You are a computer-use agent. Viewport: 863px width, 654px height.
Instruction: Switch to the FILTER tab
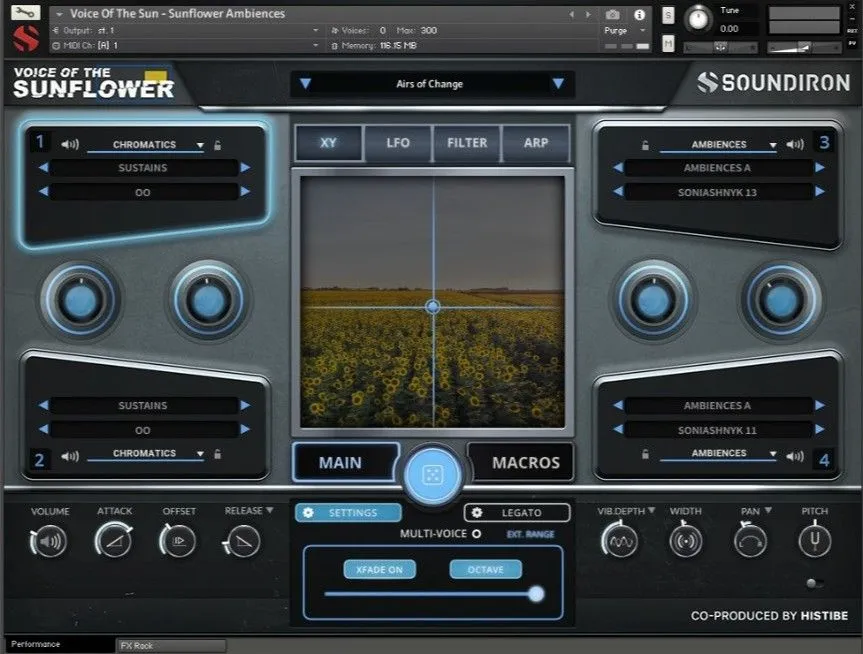click(x=467, y=143)
